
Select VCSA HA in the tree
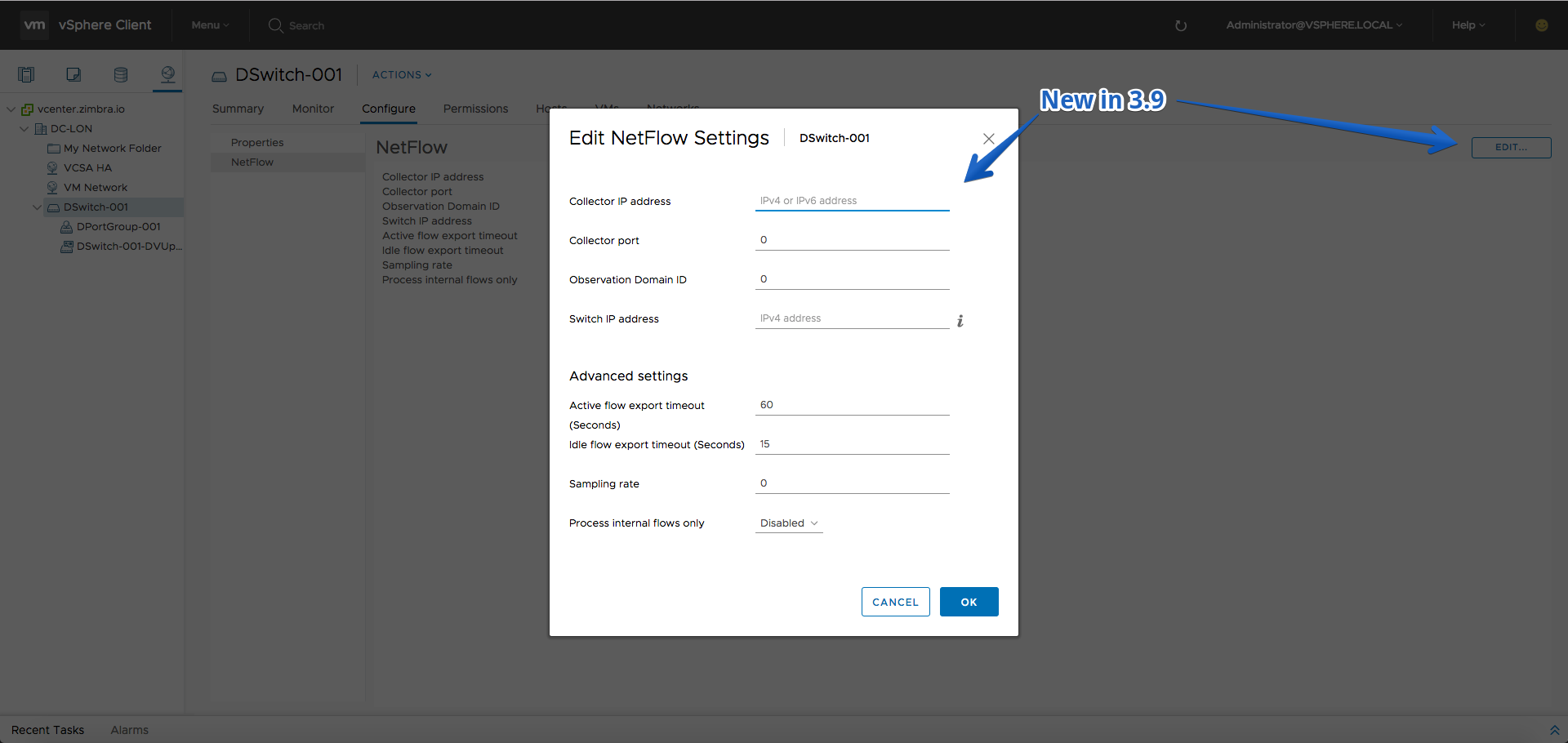coord(87,168)
